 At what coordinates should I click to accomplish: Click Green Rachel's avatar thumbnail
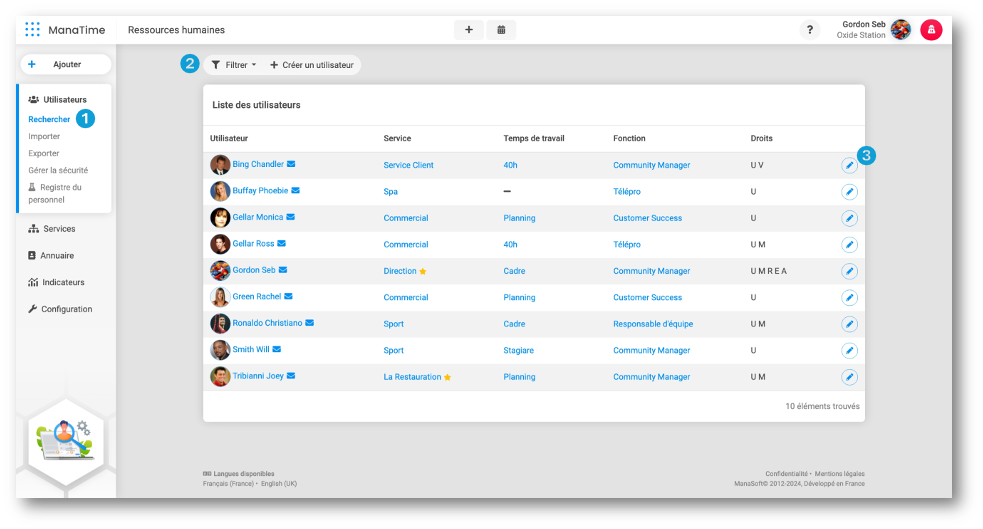(x=220, y=297)
